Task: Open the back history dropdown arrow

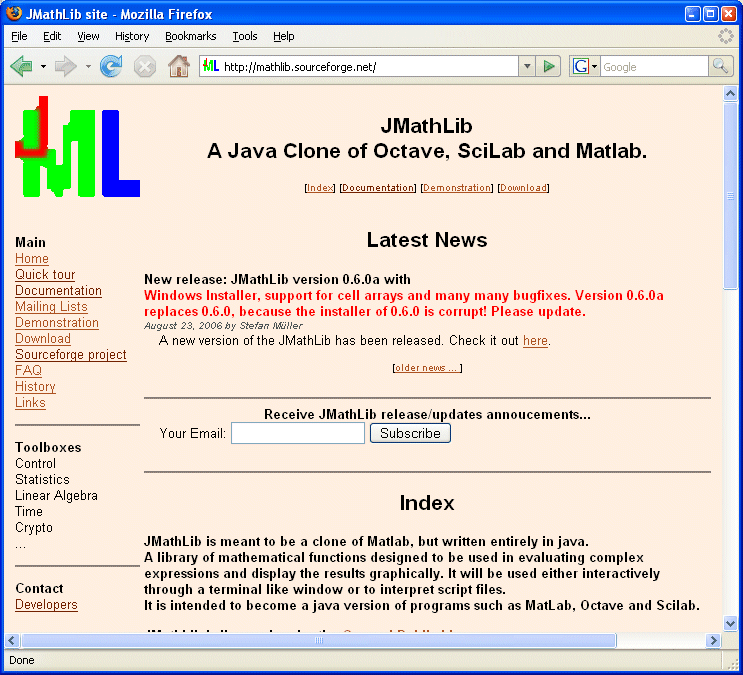Action: pos(43,67)
